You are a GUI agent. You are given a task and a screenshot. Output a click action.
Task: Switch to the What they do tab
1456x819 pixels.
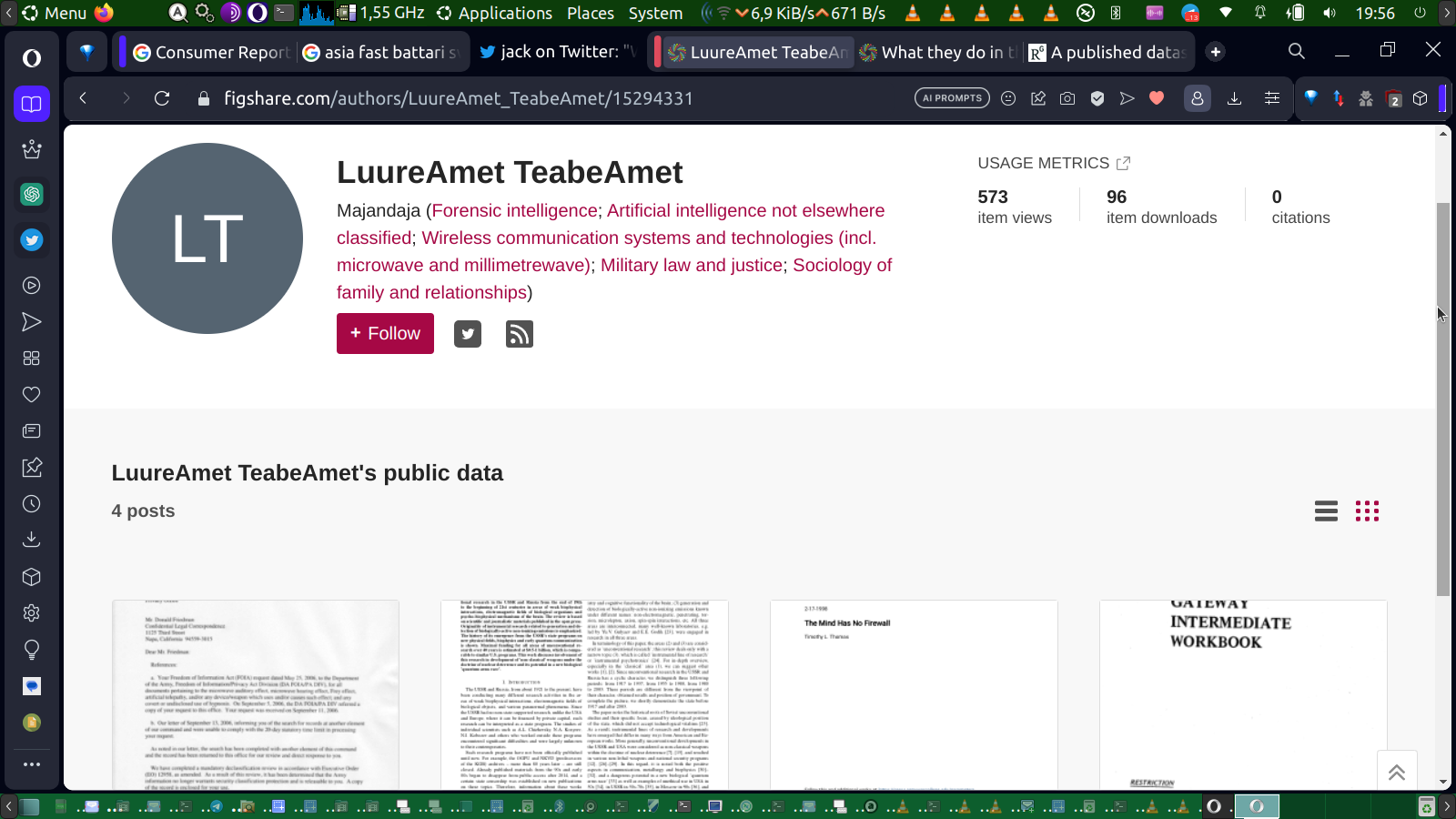[x=939, y=52]
